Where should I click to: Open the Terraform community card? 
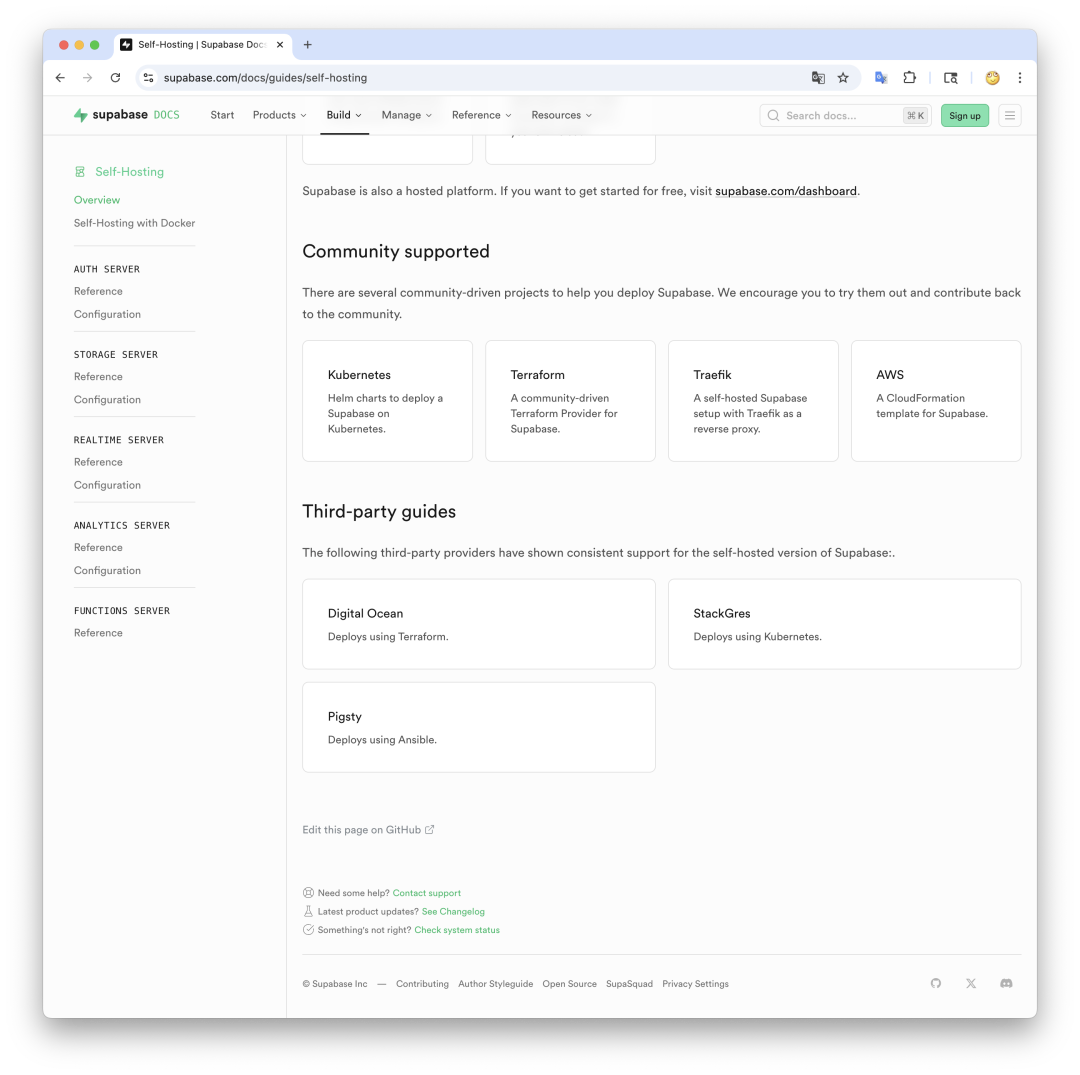pos(570,401)
